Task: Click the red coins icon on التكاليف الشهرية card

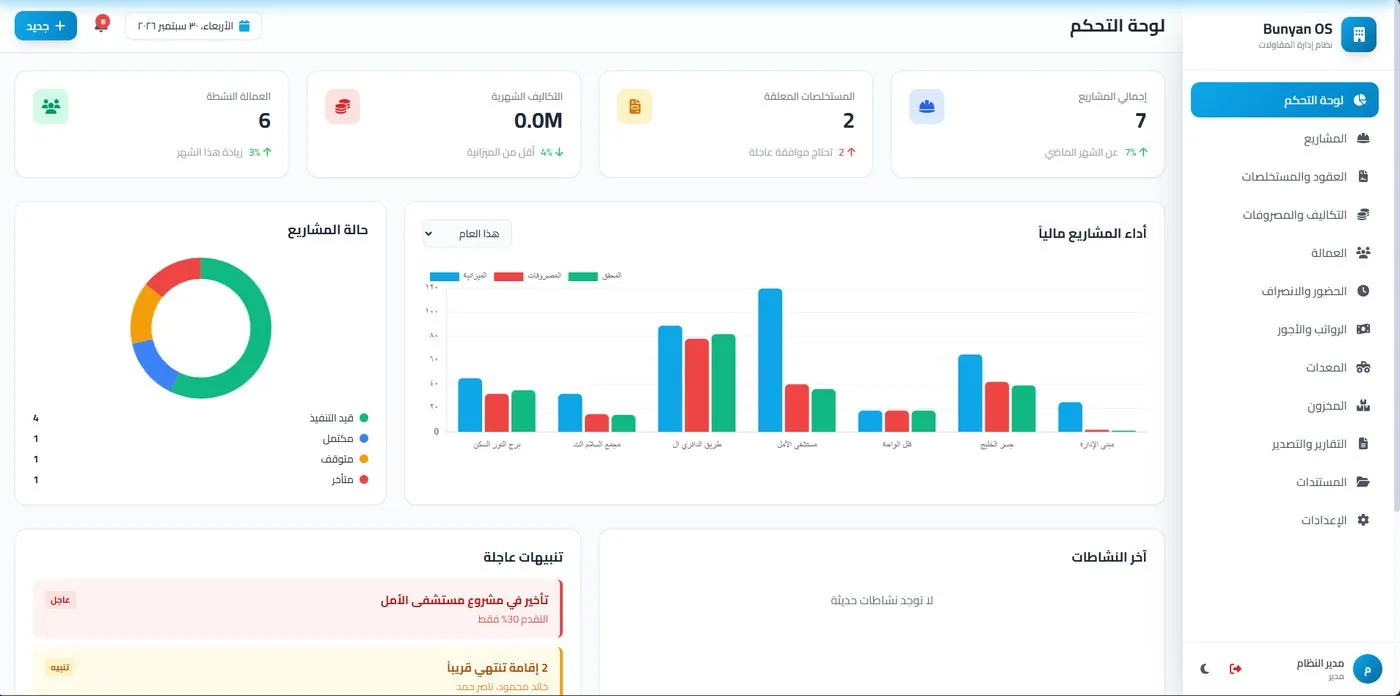Action: coord(342,106)
